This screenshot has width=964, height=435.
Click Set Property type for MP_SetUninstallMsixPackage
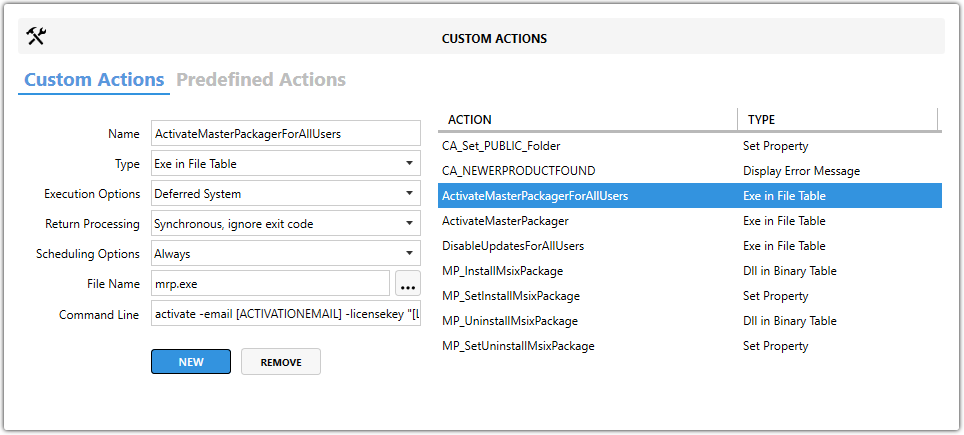pyautogui.click(x=775, y=346)
